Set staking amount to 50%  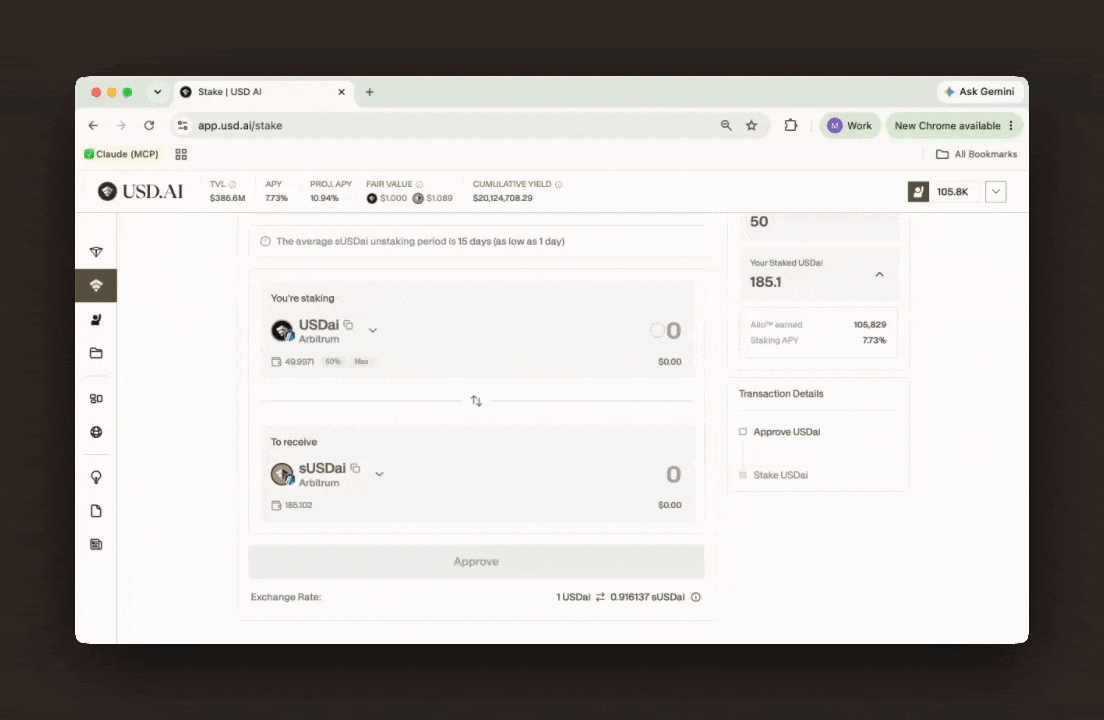[333, 361]
